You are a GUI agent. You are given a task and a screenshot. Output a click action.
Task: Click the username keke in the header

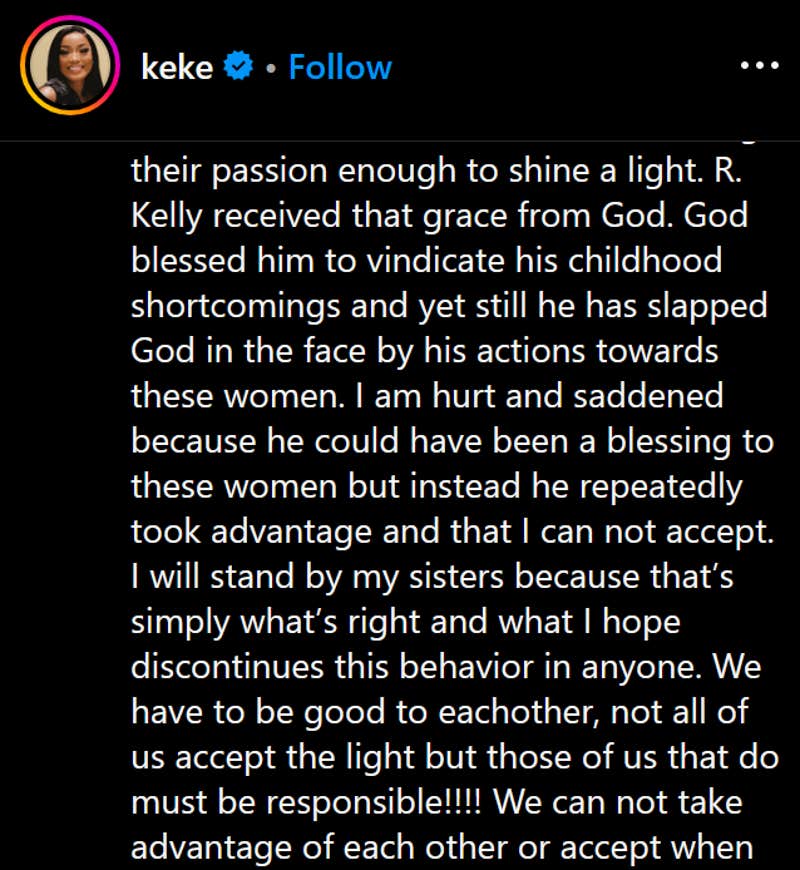(176, 66)
